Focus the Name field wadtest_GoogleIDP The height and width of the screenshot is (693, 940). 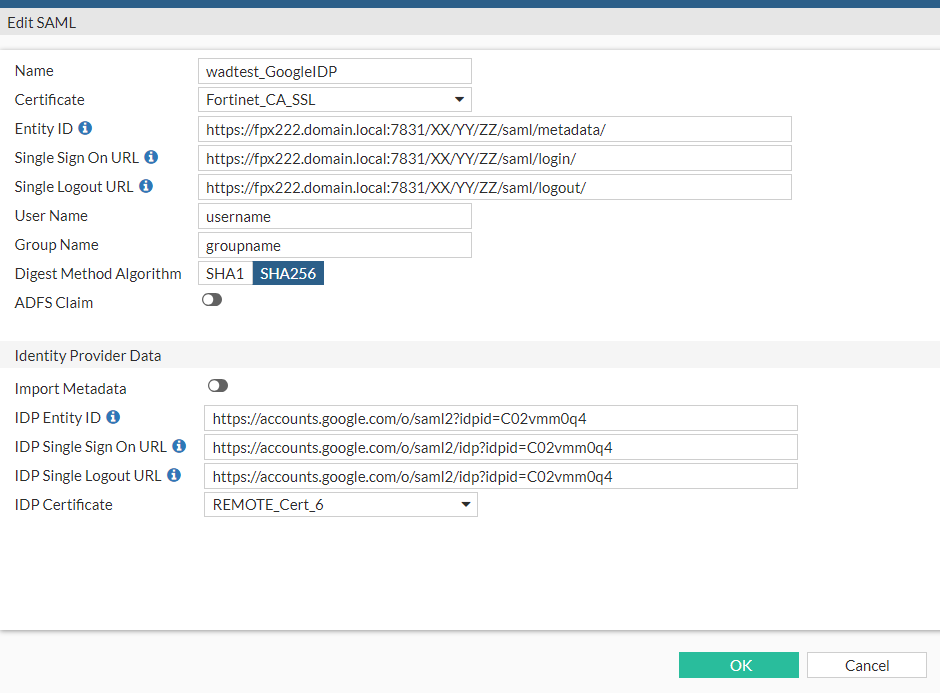pyautogui.click(x=335, y=71)
